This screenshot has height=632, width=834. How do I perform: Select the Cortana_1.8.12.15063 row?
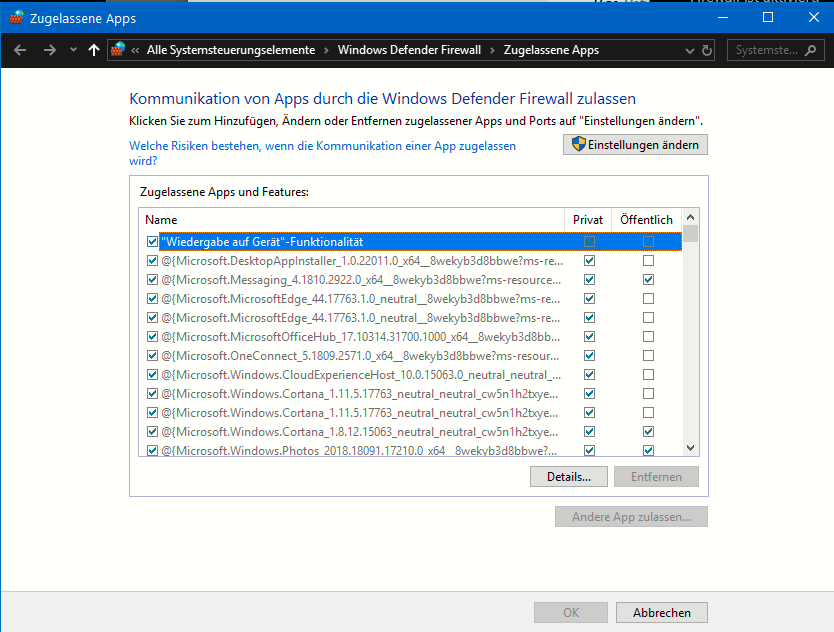click(x=410, y=431)
